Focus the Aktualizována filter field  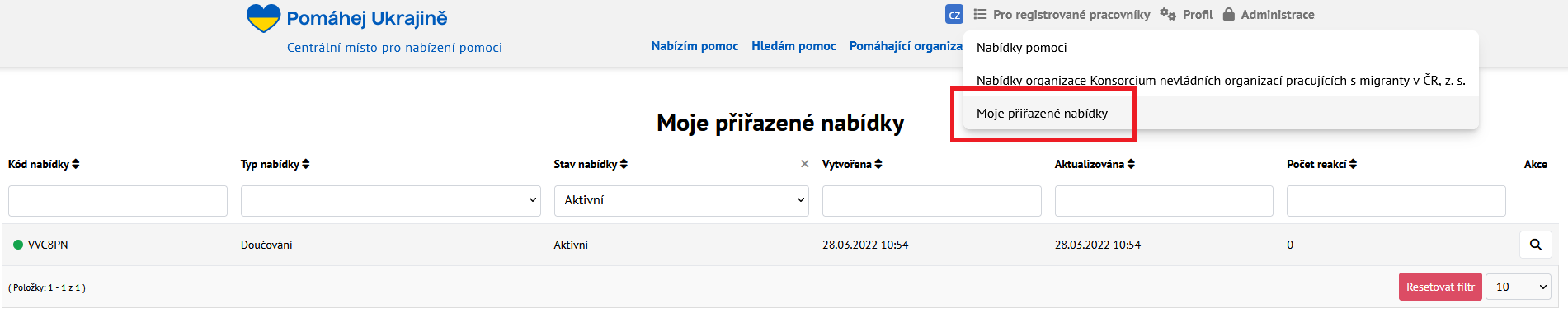pyautogui.click(x=1164, y=201)
